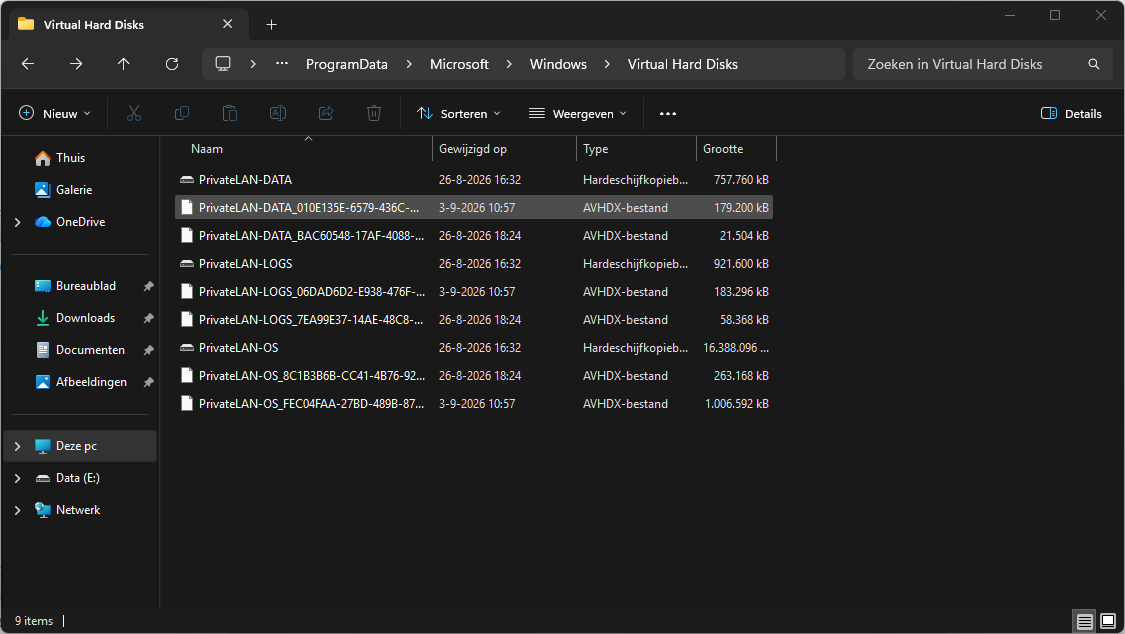Expand the Netwerk tree node
The width and height of the screenshot is (1125, 634).
(17, 510)
